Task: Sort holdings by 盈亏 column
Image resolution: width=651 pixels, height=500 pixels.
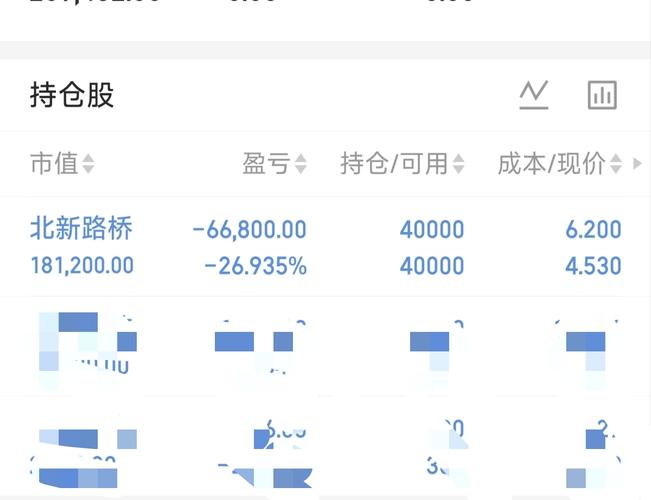Action: [274, 163]
